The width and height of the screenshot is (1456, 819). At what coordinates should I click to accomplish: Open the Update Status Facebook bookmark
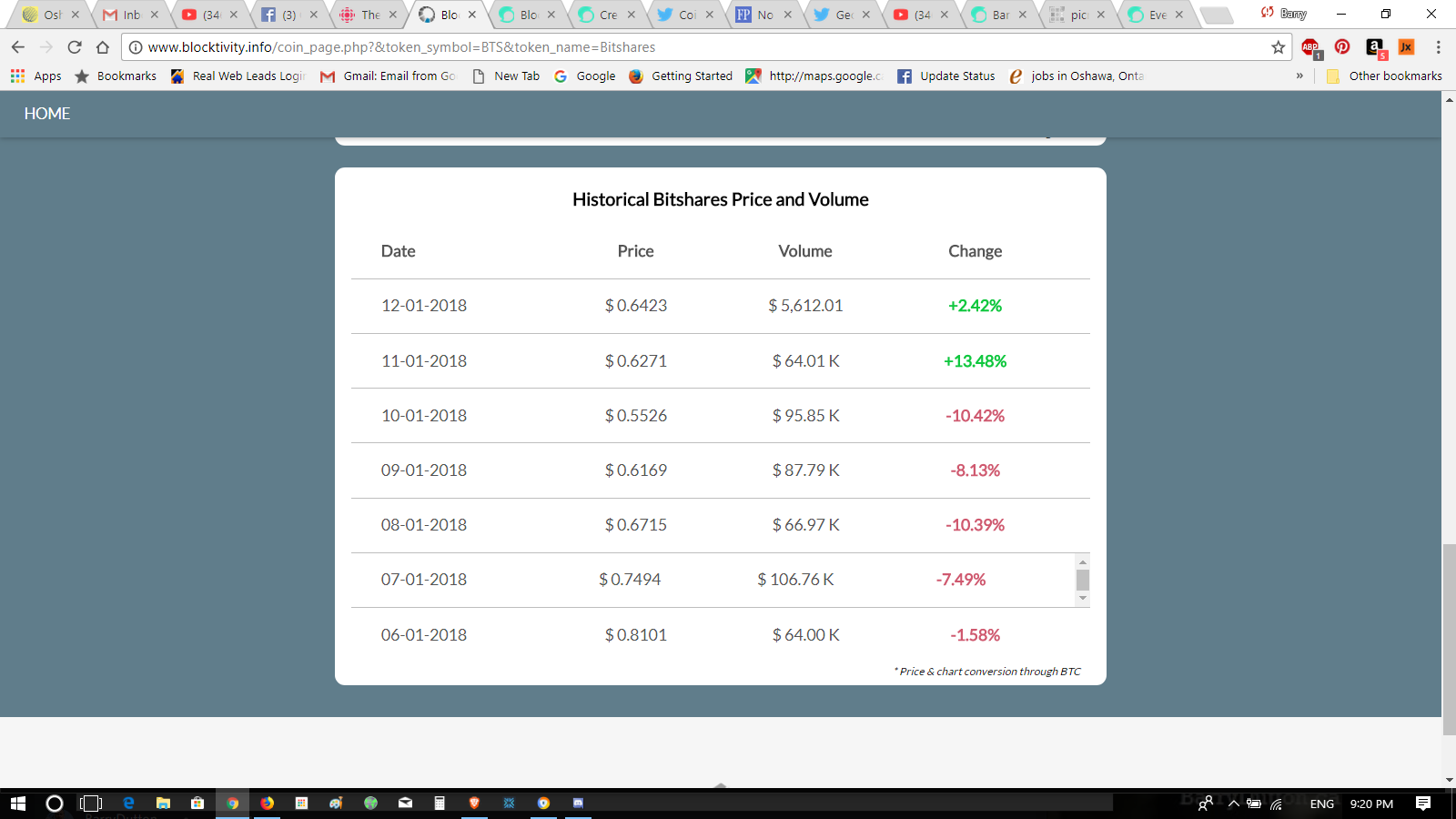[x=946, y=76]
